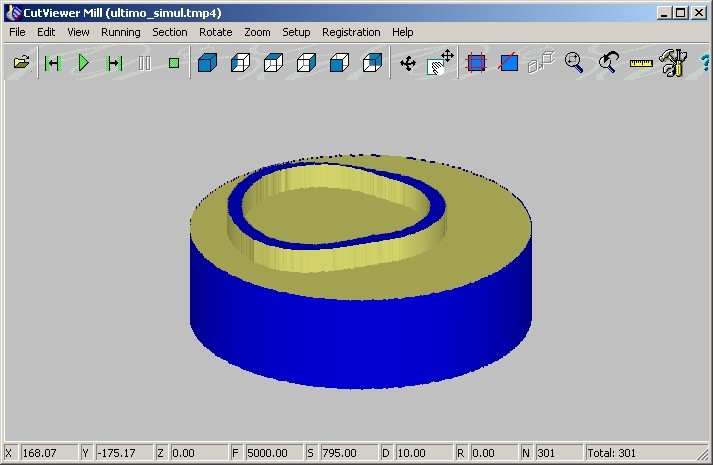Open the Setup menu
This screenshot has height=465, width=713.
(x=296, y=32)
